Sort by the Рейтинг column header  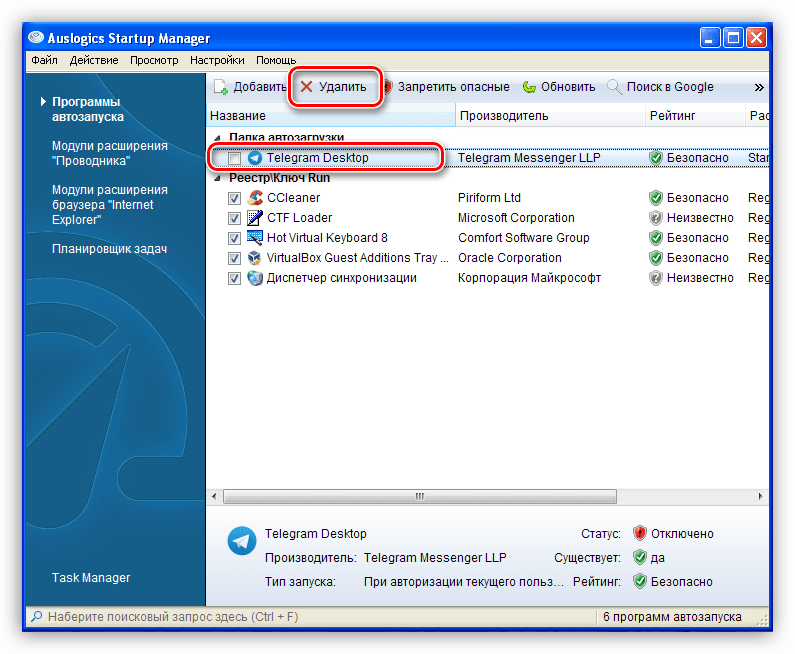696,116
